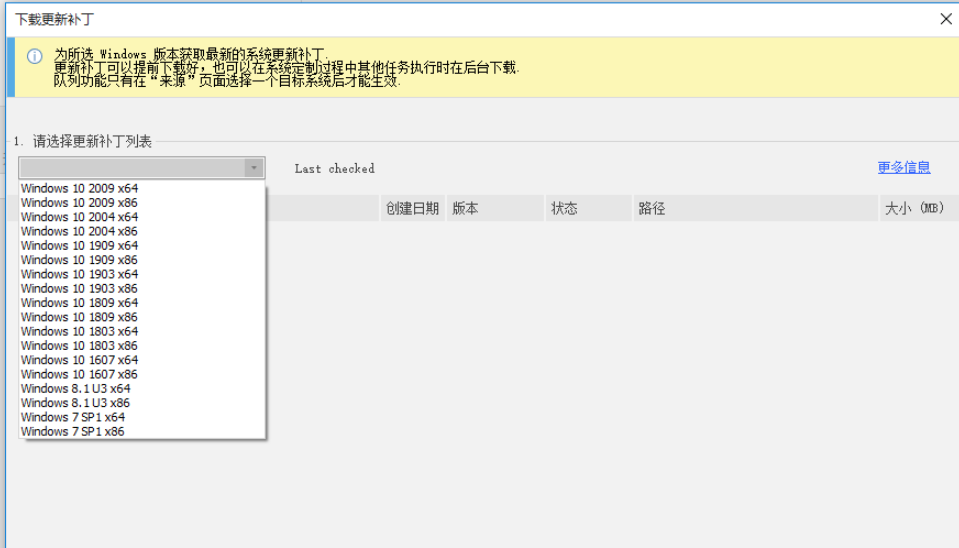Select Windows 10 1607 x64 option
Viewport: 959px width, 548px height.
coord(80,360)
